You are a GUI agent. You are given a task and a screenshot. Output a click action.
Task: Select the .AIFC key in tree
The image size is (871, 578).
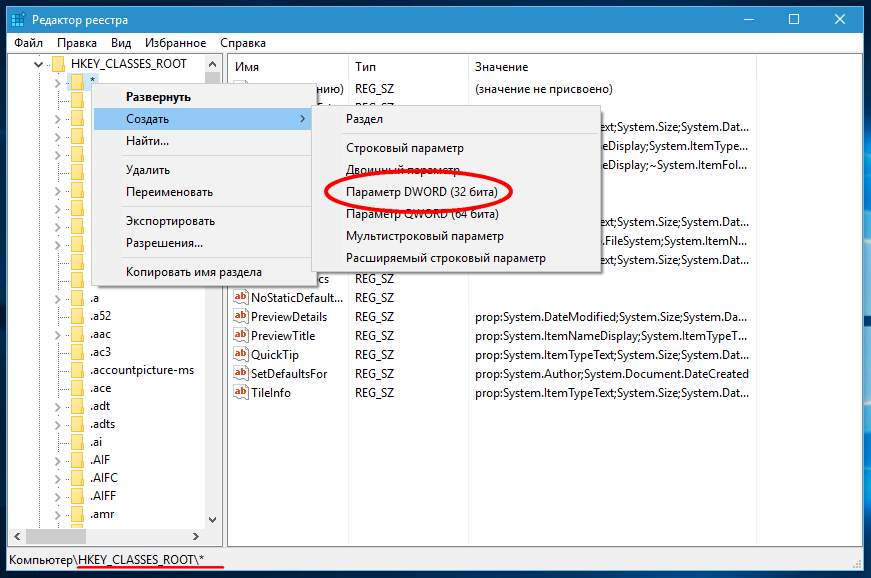pos(104,478)
